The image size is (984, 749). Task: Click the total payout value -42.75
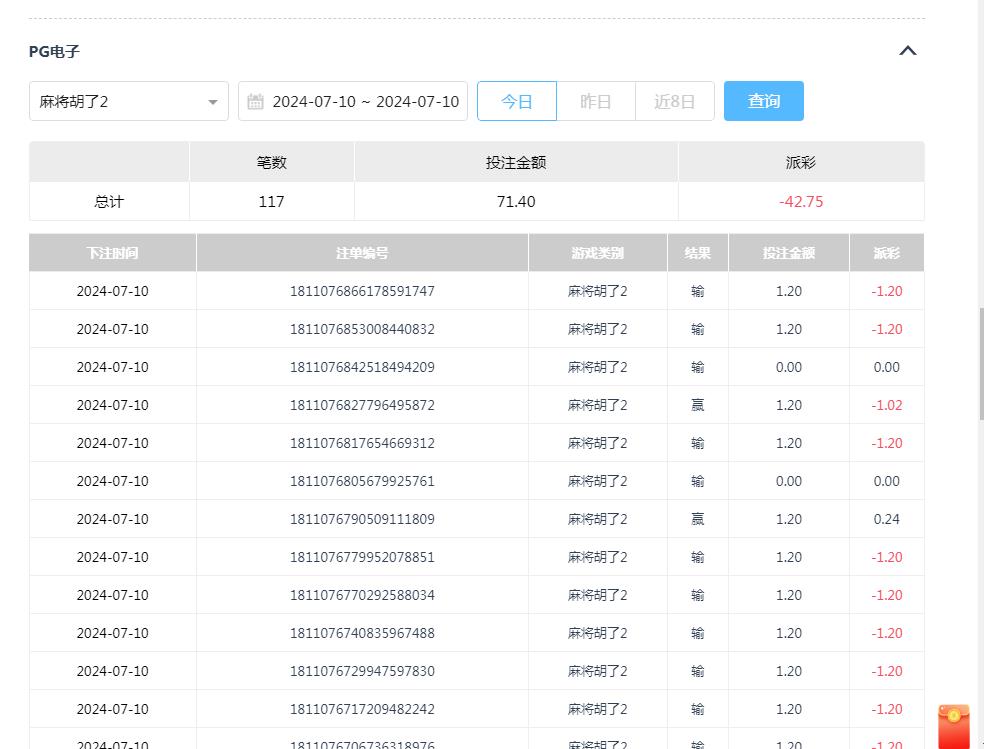(x=801, y=201)
